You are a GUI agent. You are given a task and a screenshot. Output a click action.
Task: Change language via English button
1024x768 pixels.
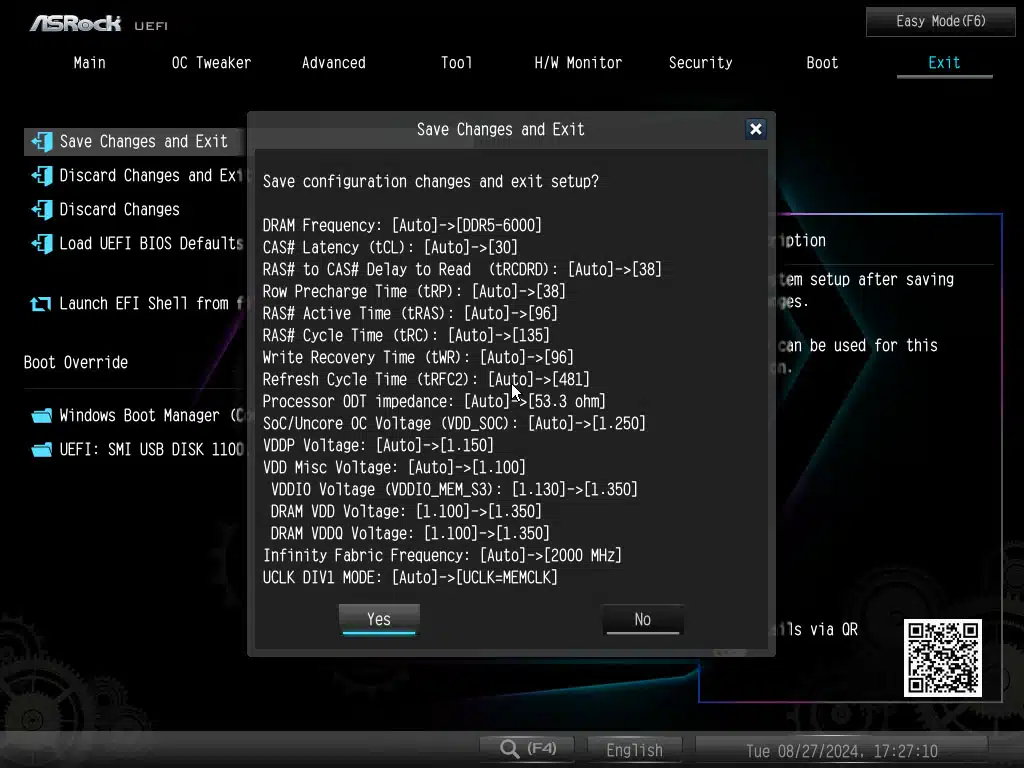point(634,749)
